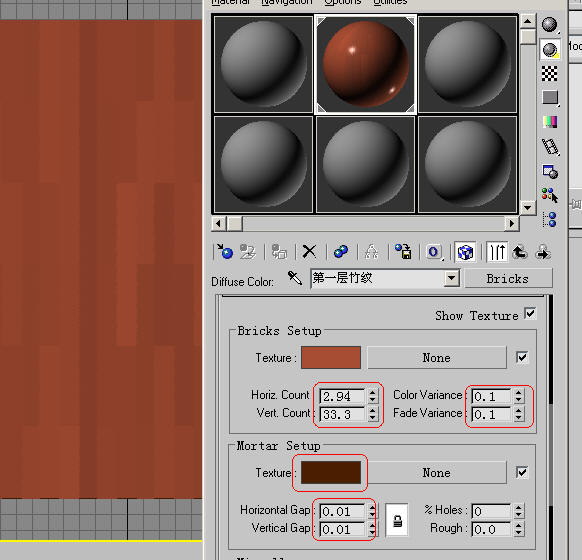The height and width of the screenshot is (560, 582).
Task: Open the Utilities menu
Action: [x=390, y=2]
